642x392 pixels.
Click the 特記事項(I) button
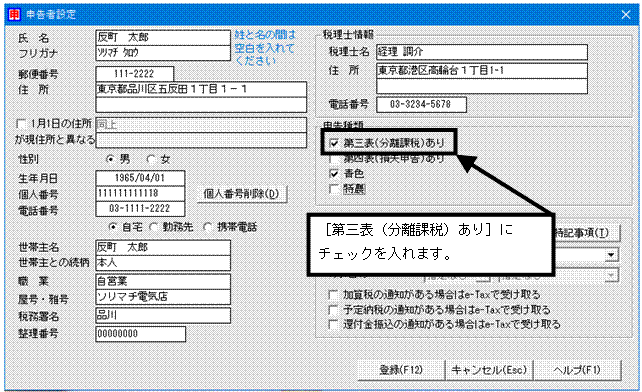(587, 233)
